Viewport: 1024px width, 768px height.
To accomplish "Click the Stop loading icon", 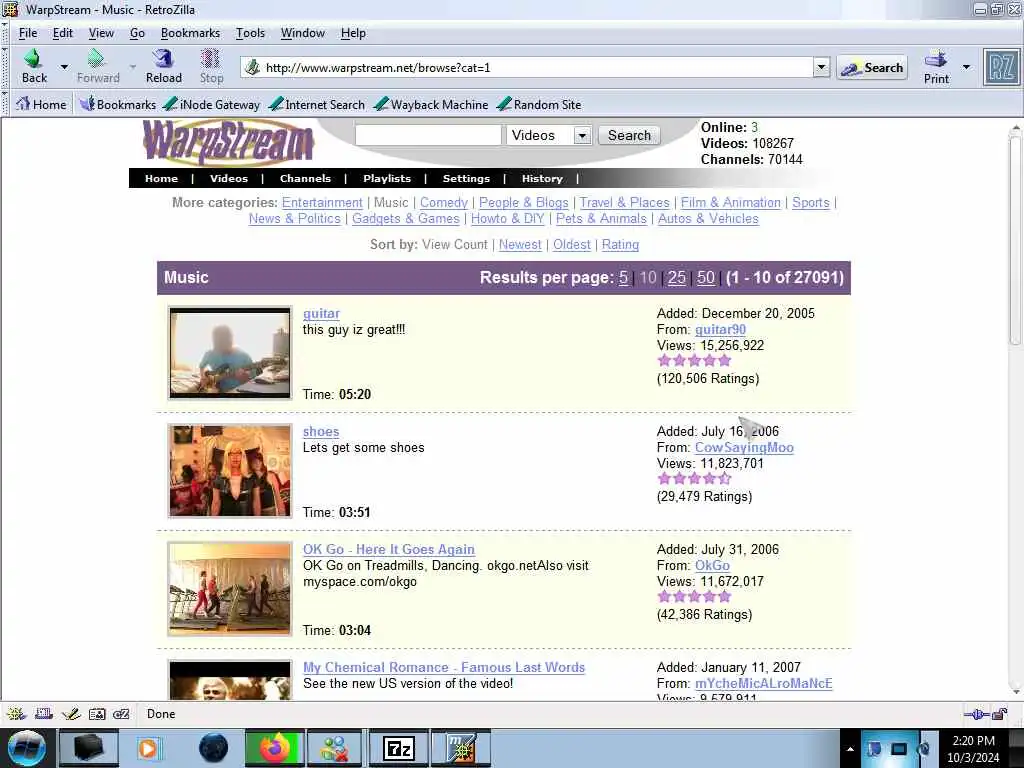I will tap(211, 59).
